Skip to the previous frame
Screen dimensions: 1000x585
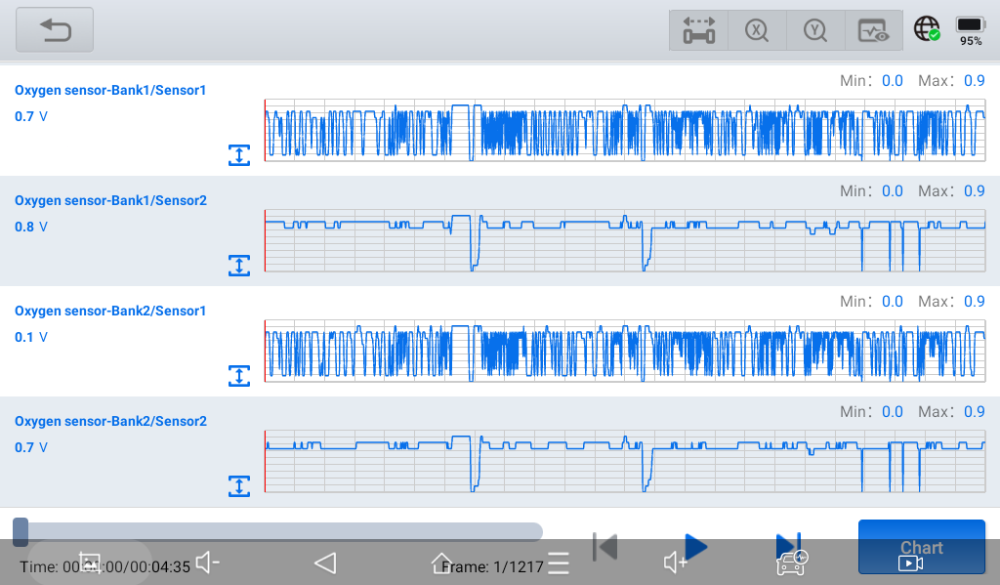click(x=604, y=547)
